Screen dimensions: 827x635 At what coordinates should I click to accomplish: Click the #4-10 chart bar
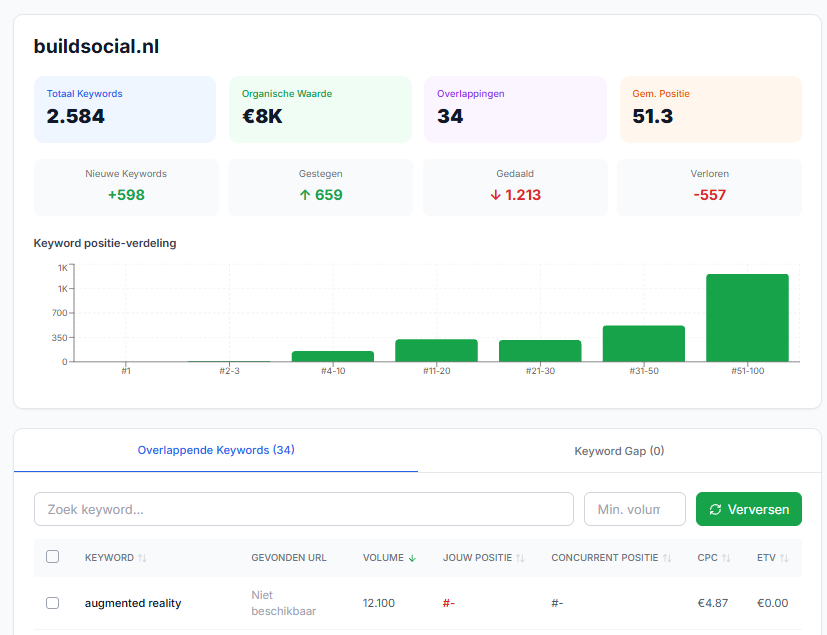333,357
